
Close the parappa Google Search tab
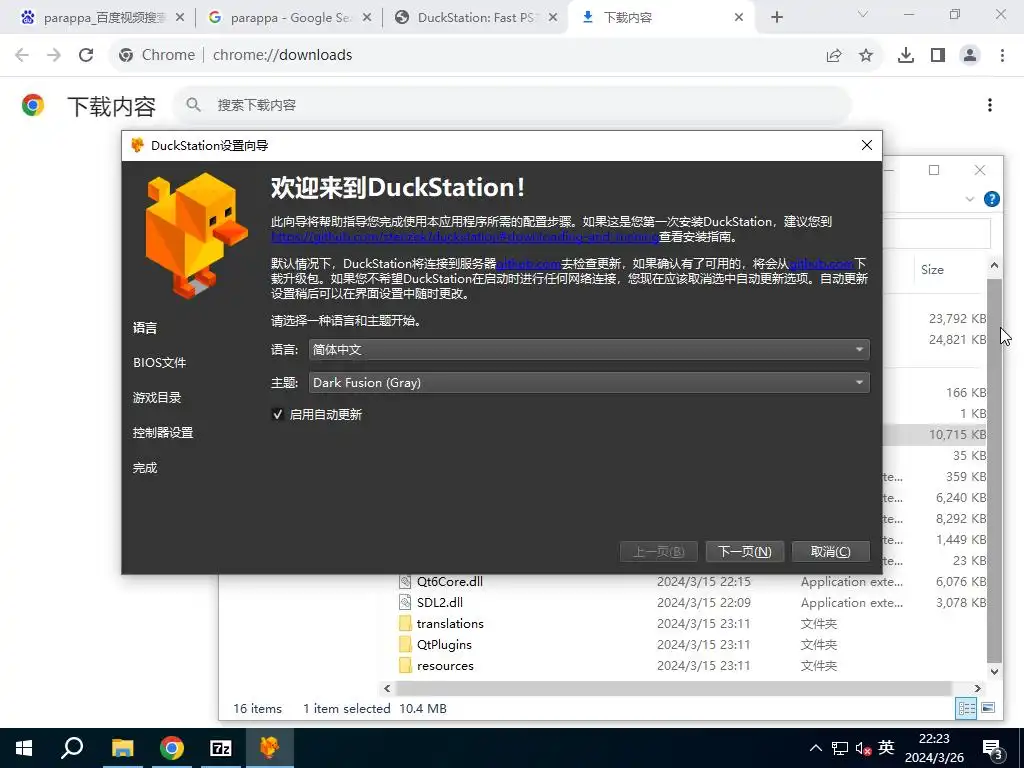click(367, 18)
